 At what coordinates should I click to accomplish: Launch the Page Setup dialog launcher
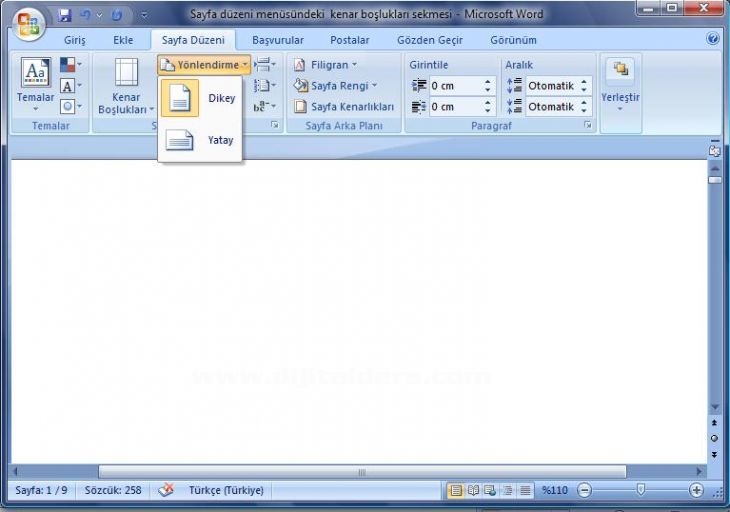click(x=275, y=125)
